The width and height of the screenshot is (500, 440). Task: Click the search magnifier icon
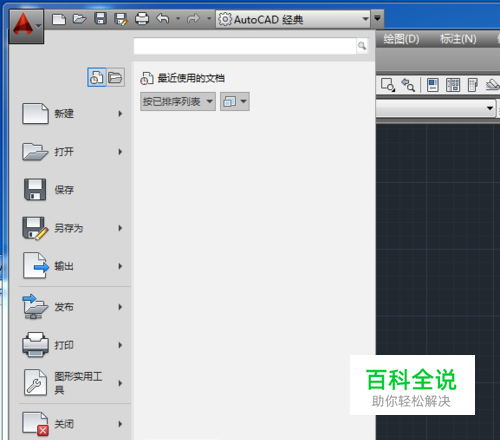tap(362, 46)
